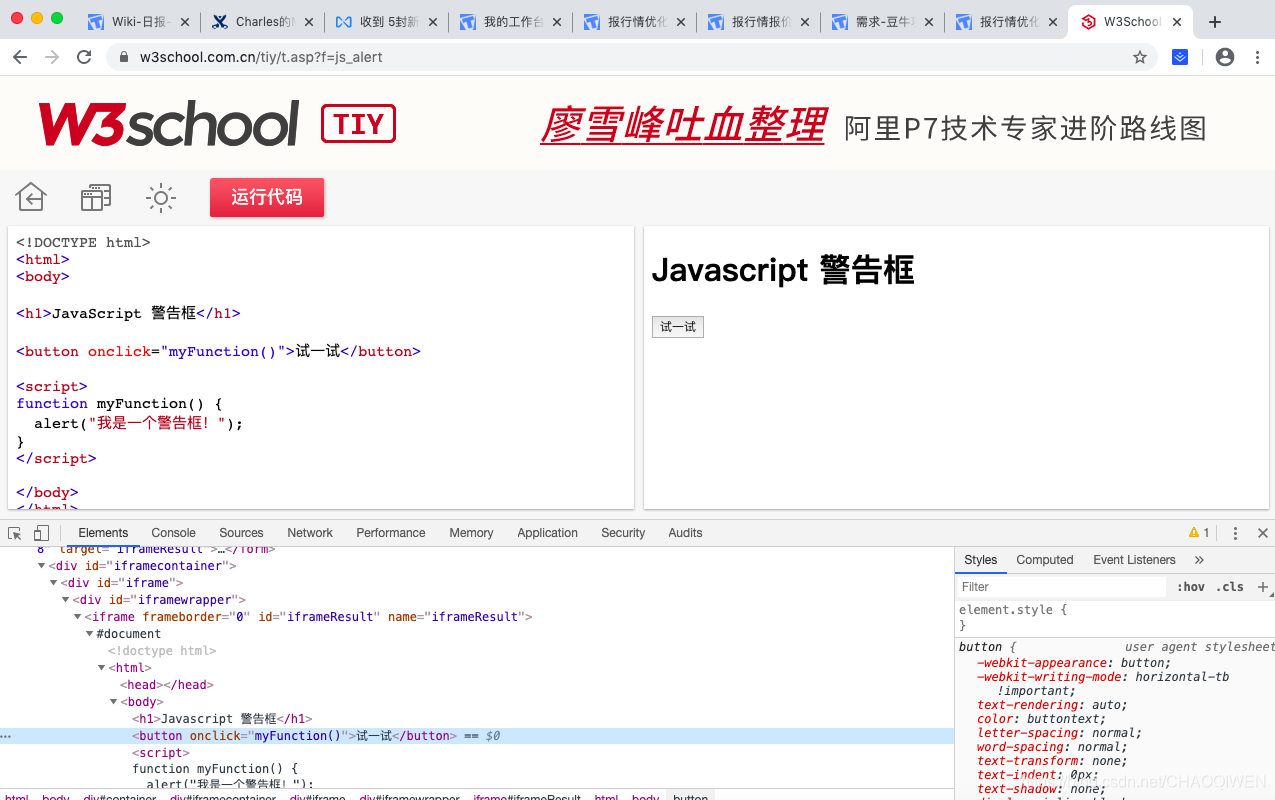Open the Memory tab
Viewport: 1275px width, 800px height.
click(471, 533)
